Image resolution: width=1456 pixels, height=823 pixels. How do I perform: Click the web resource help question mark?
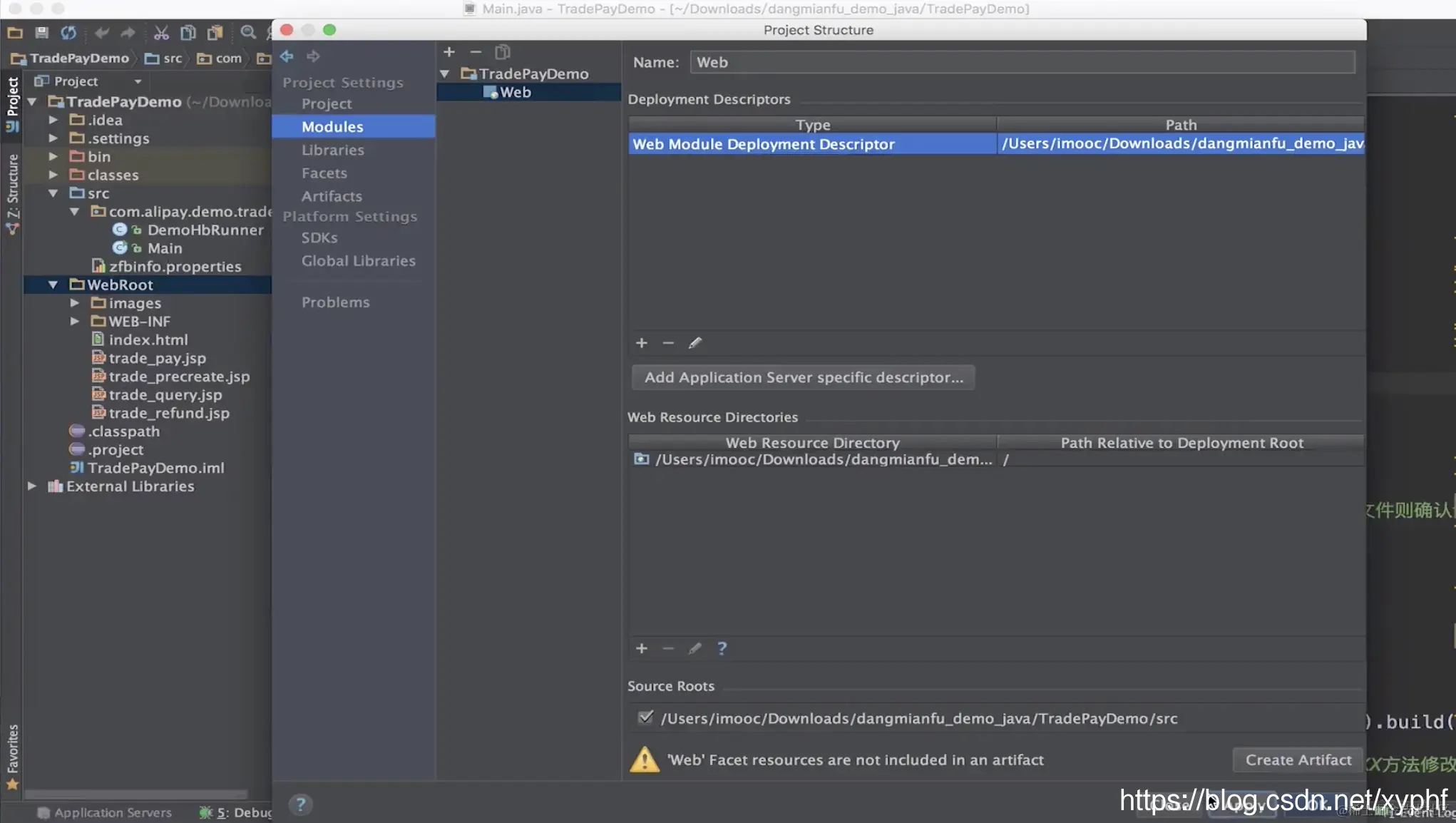(x=722, y=648)
